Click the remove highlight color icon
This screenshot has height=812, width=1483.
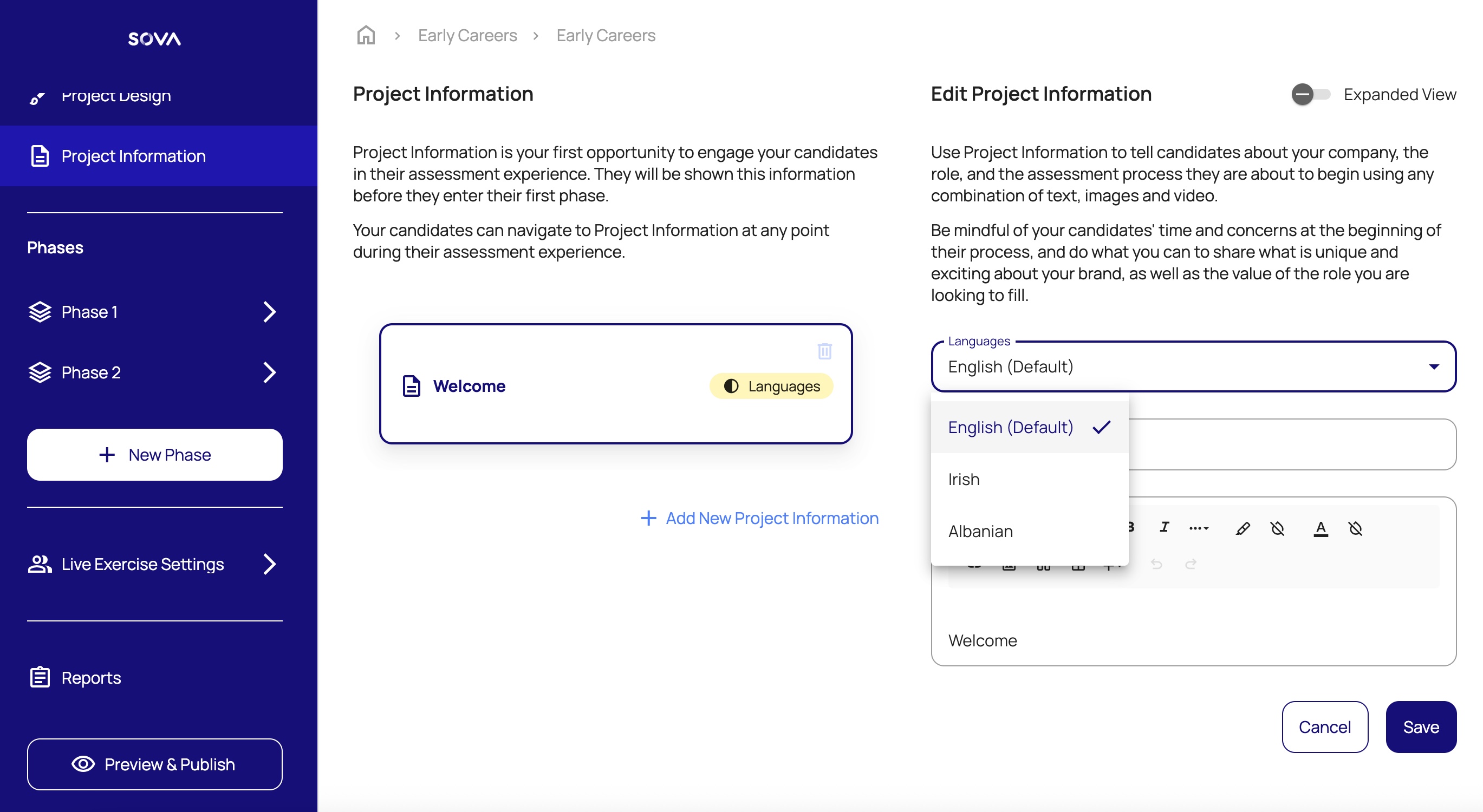(1278, 528)
